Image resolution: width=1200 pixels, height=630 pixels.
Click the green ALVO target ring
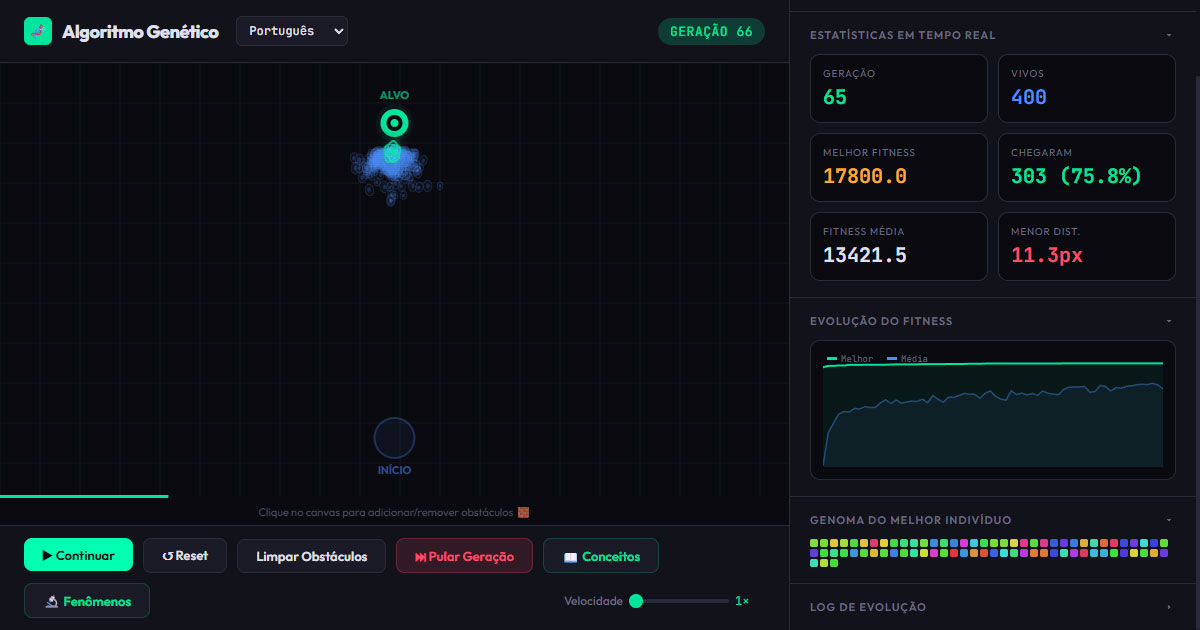394,123
